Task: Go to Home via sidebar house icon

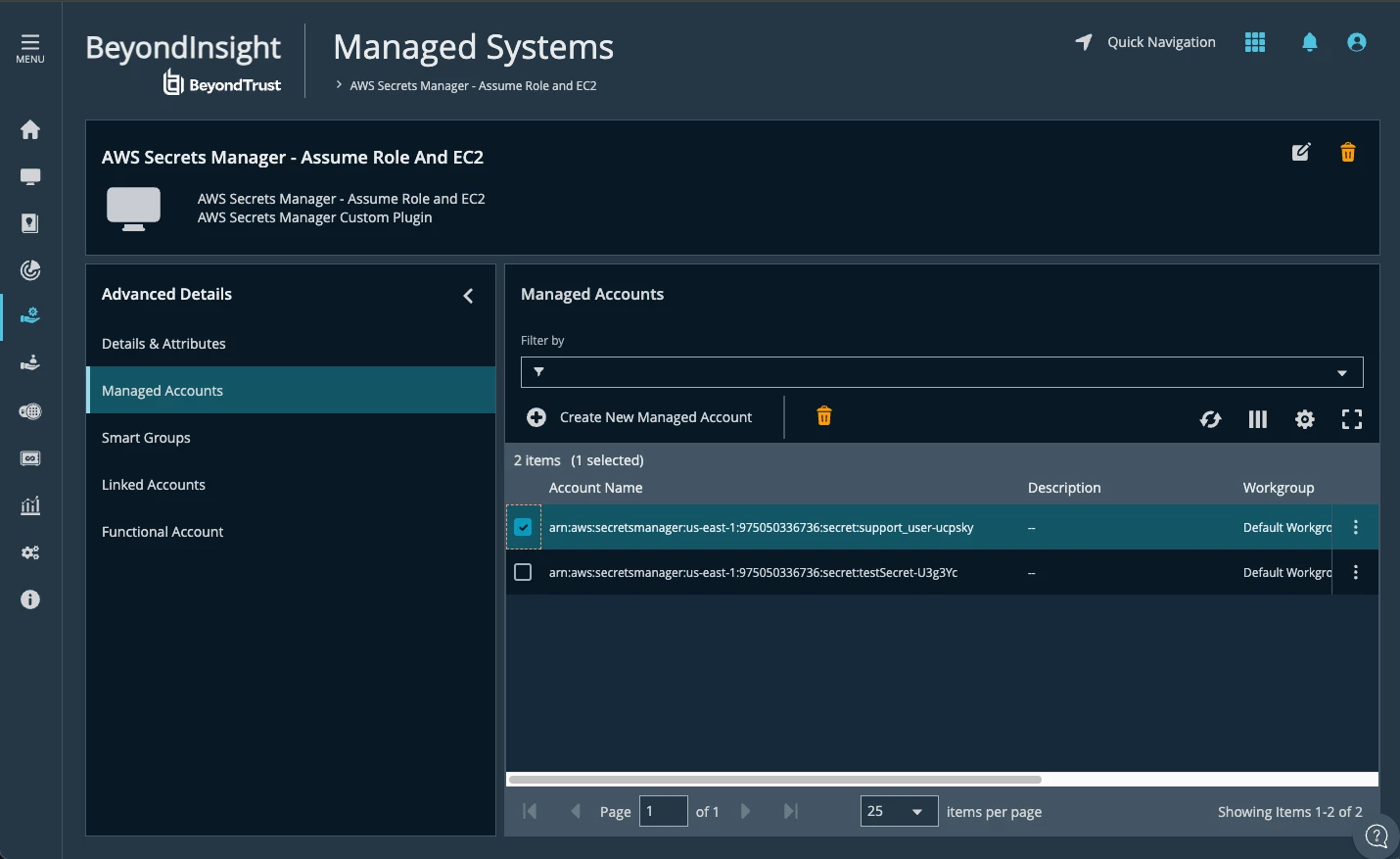Action: tap(30, 129)
